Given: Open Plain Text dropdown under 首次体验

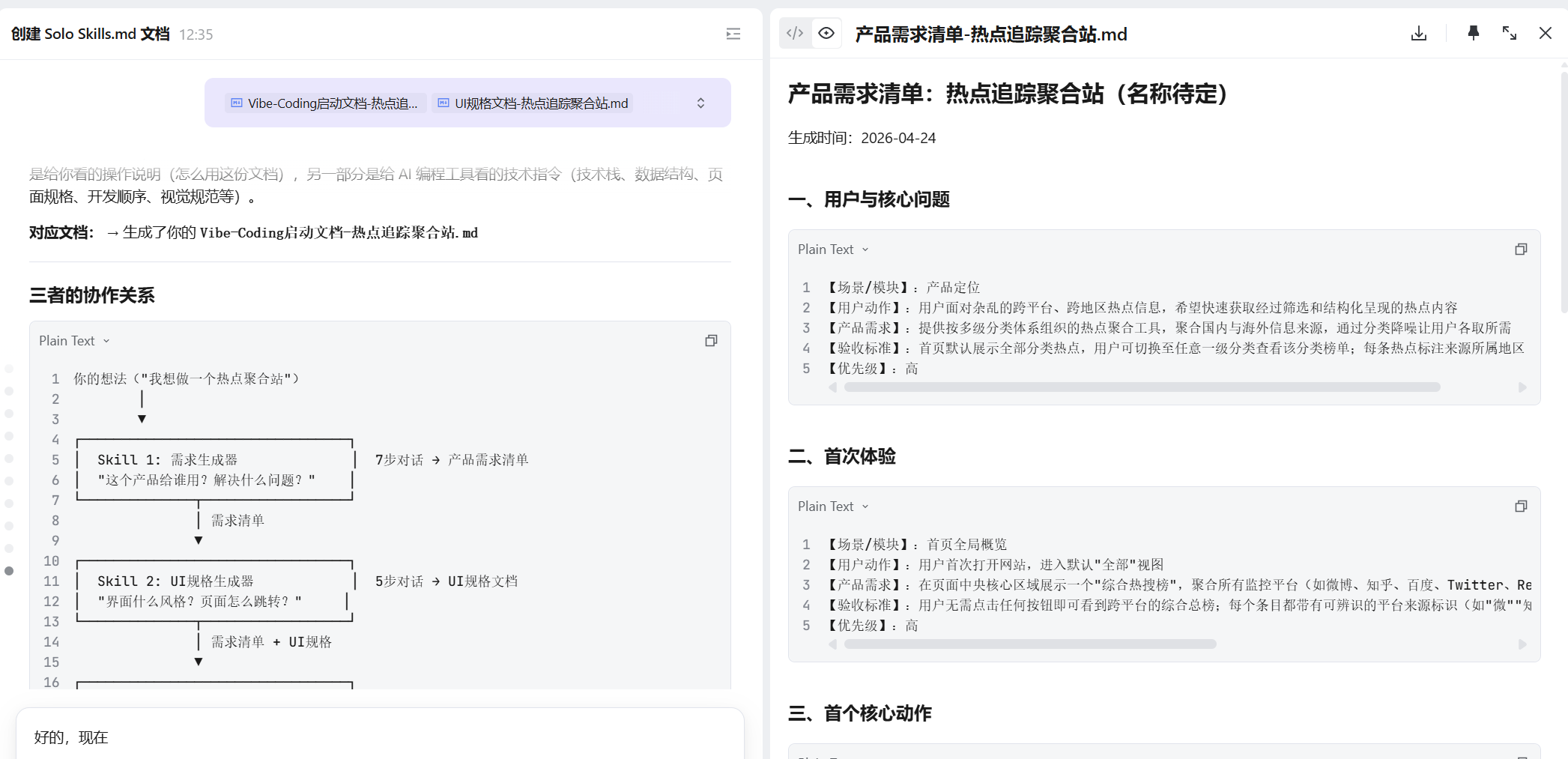Looking at the screenshot, I should pyautogui.click(x=833, y=506).
